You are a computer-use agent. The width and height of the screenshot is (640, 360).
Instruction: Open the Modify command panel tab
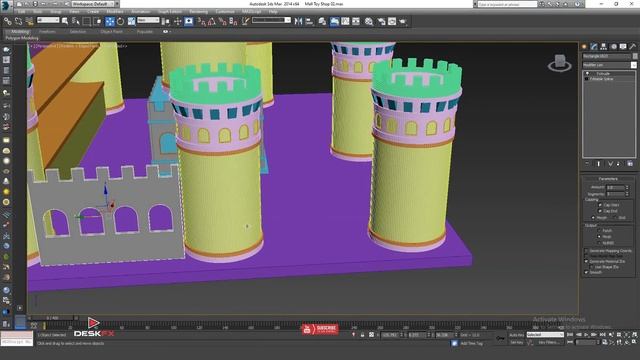594,47
